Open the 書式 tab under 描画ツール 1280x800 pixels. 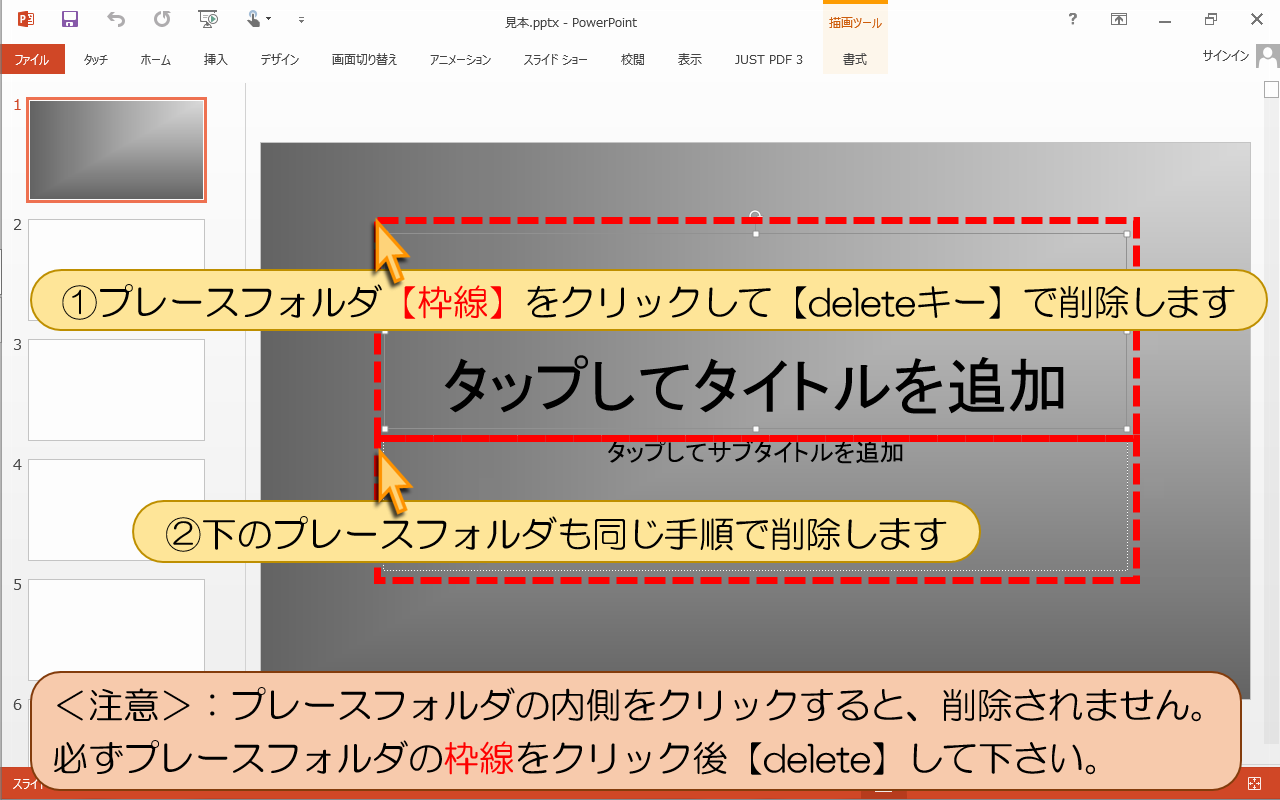[855, 60]
